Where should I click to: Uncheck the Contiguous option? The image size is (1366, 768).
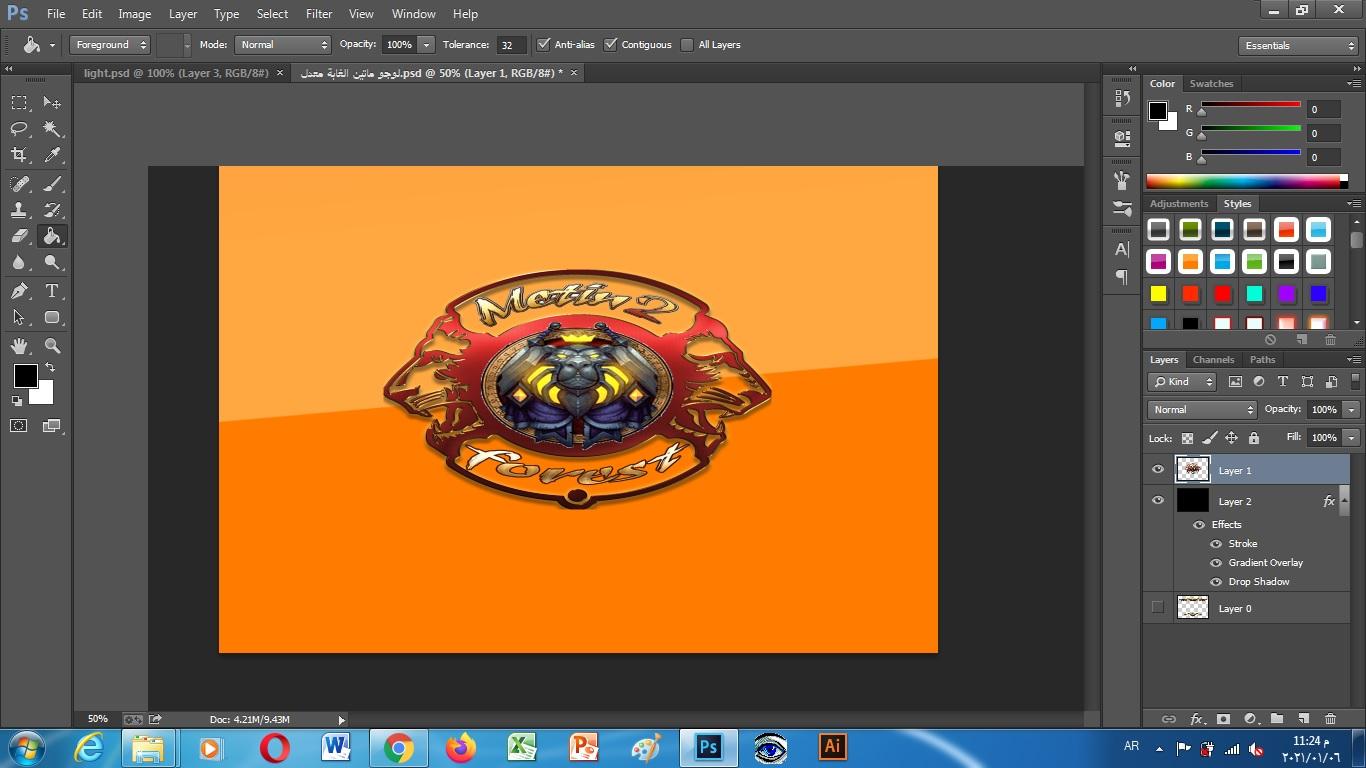tap(610, 45)
